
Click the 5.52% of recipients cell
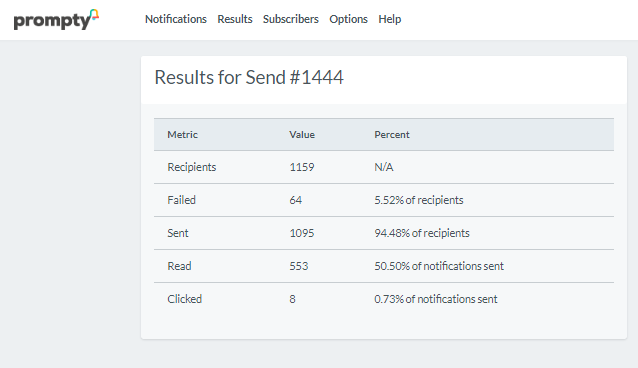419,200
